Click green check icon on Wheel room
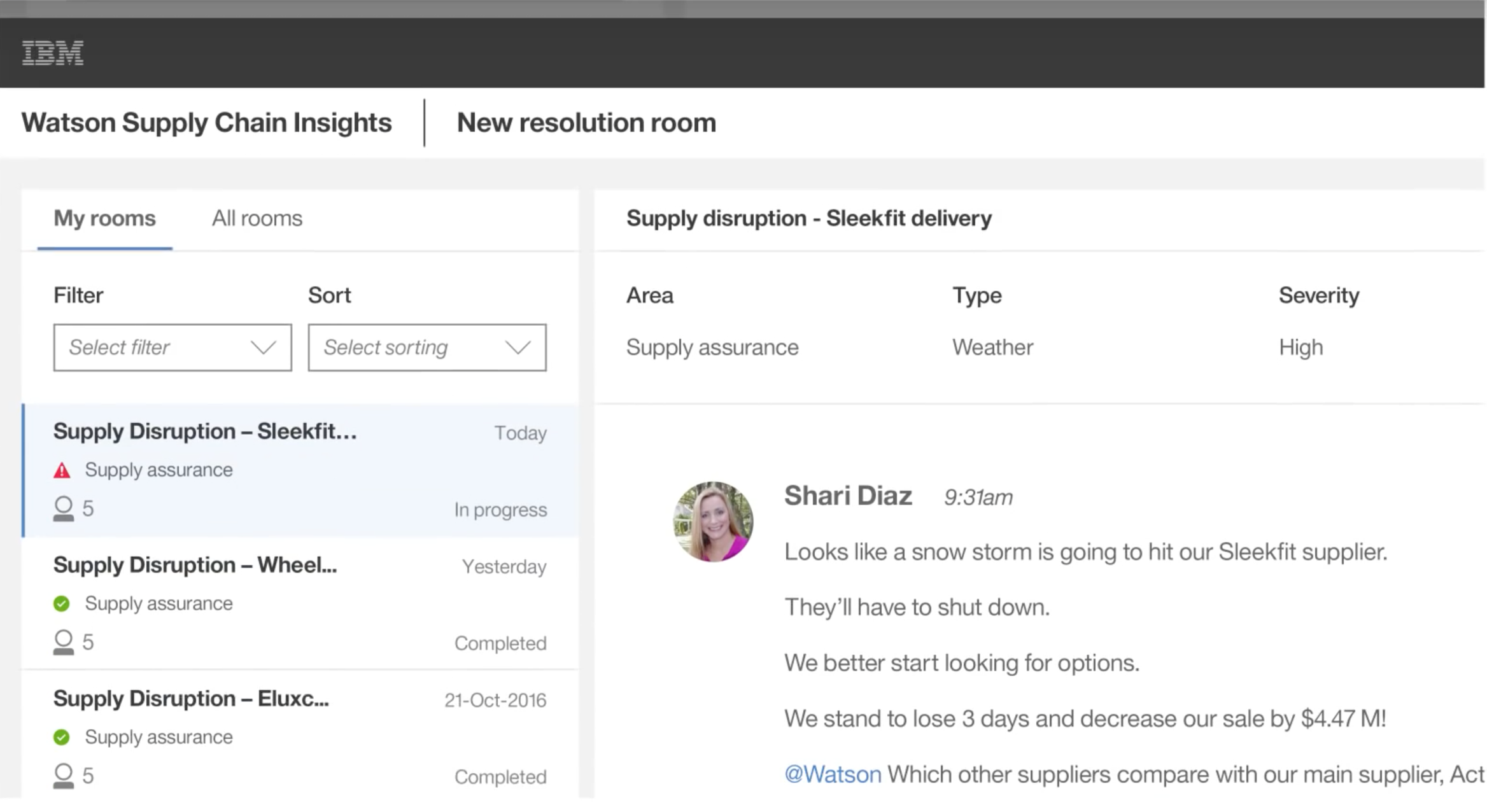 [62, 603]
